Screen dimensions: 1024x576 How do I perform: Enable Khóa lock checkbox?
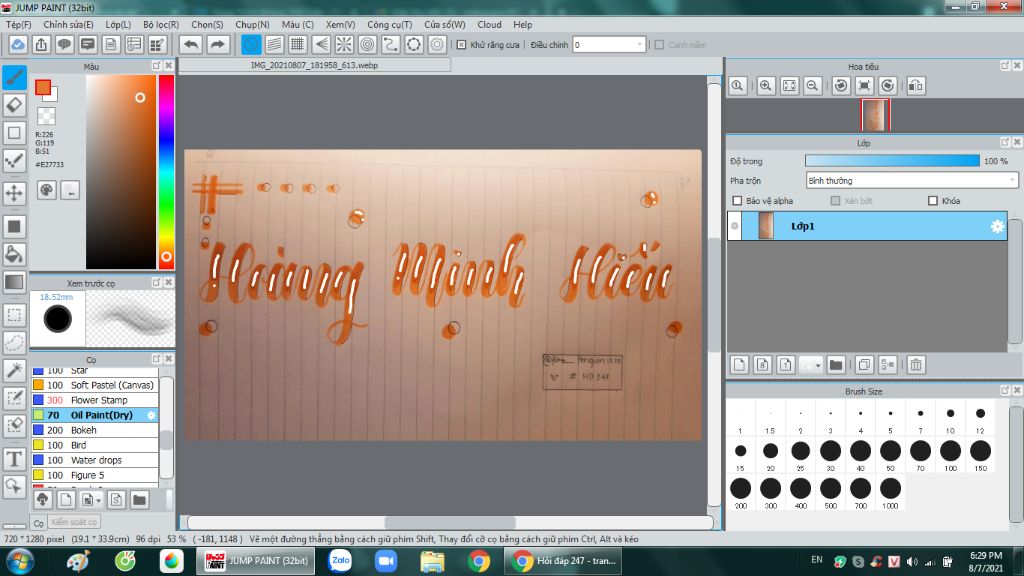pyautogui.click(x=933, y=200)
